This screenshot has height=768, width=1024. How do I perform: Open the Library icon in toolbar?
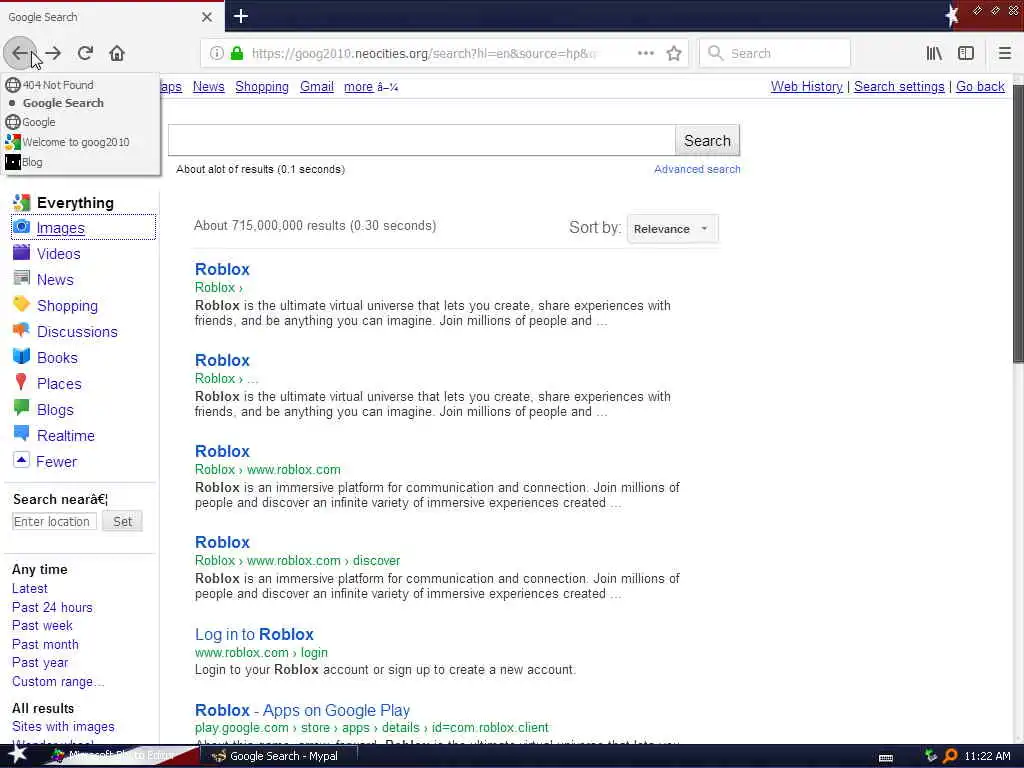pos(935,54)
